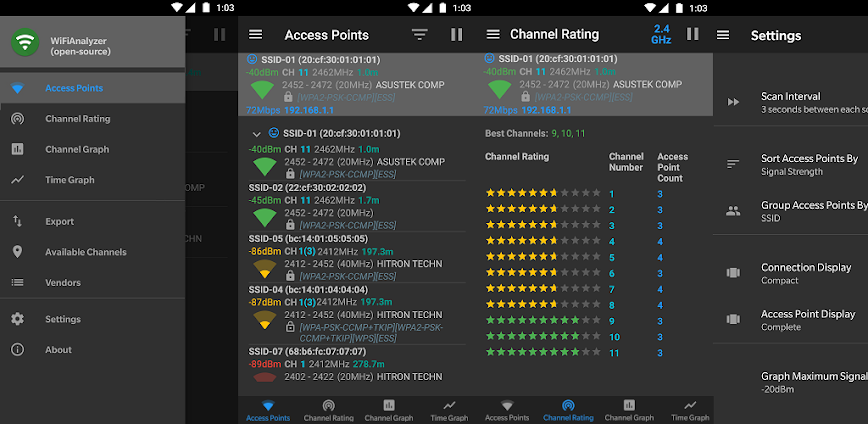Select Channel Rating in the navigation drawer

[x=77, y=119]
